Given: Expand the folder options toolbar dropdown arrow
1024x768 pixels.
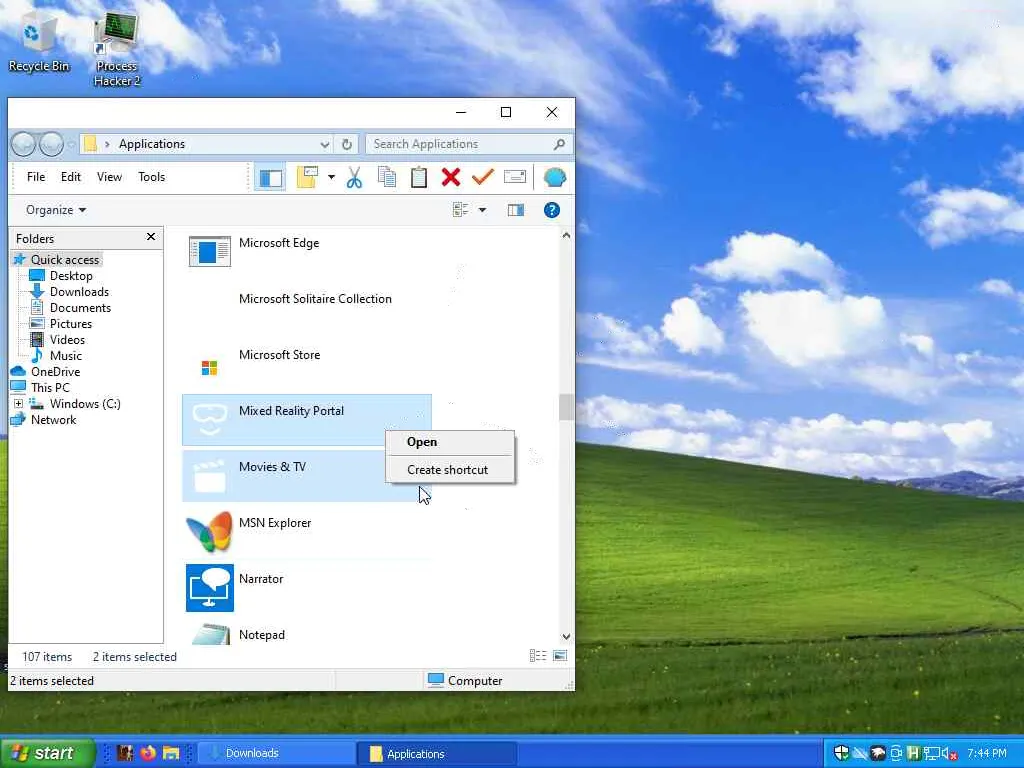Looking at the screenshot, I should (331, 177).
